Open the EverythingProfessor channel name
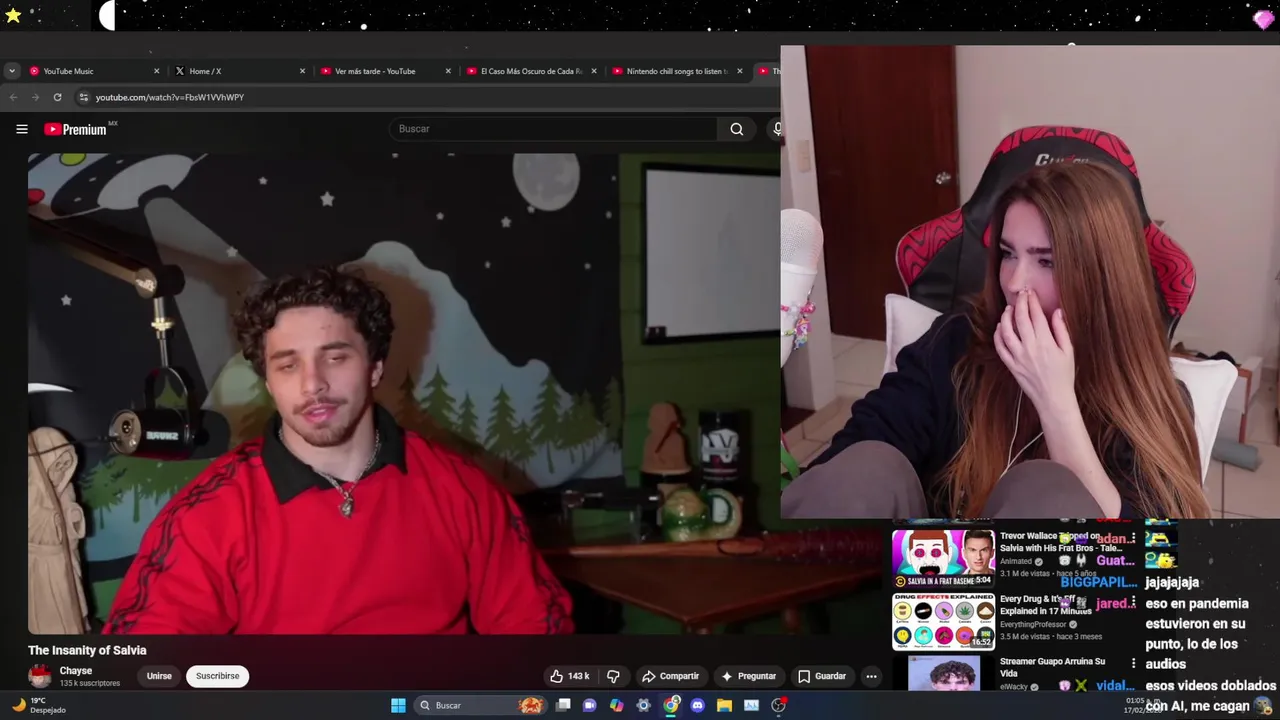 [x=1034, y=624]
